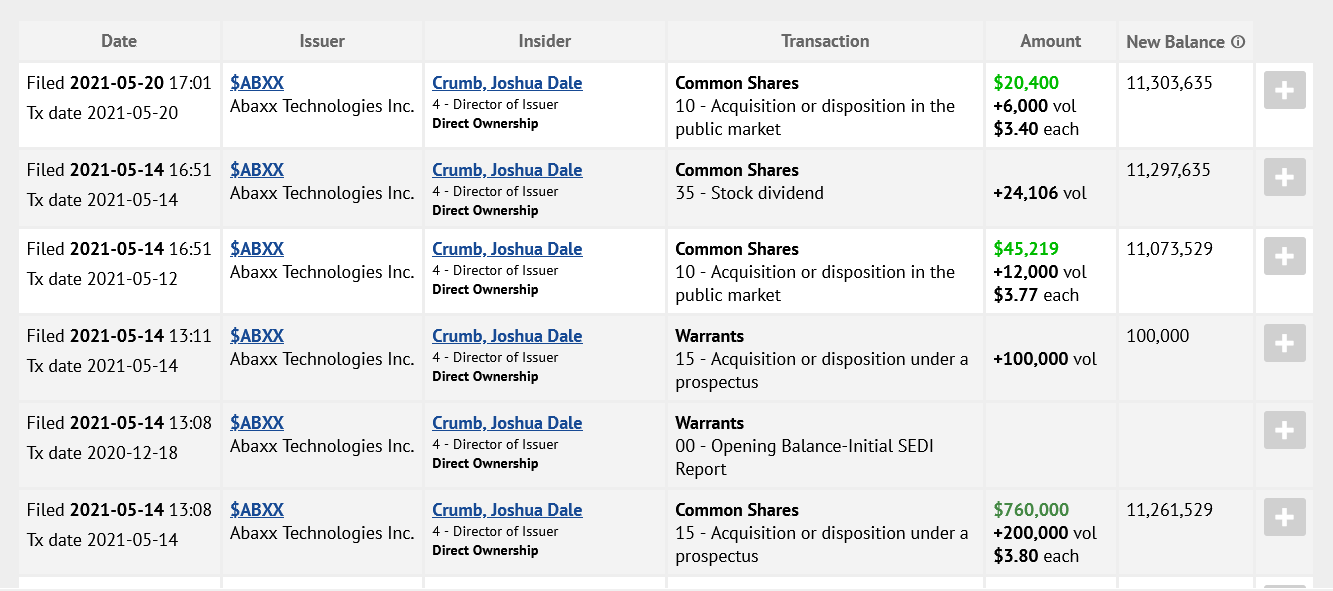
Task: Click the green $20,400 amount value
Action: [1026, 83]
